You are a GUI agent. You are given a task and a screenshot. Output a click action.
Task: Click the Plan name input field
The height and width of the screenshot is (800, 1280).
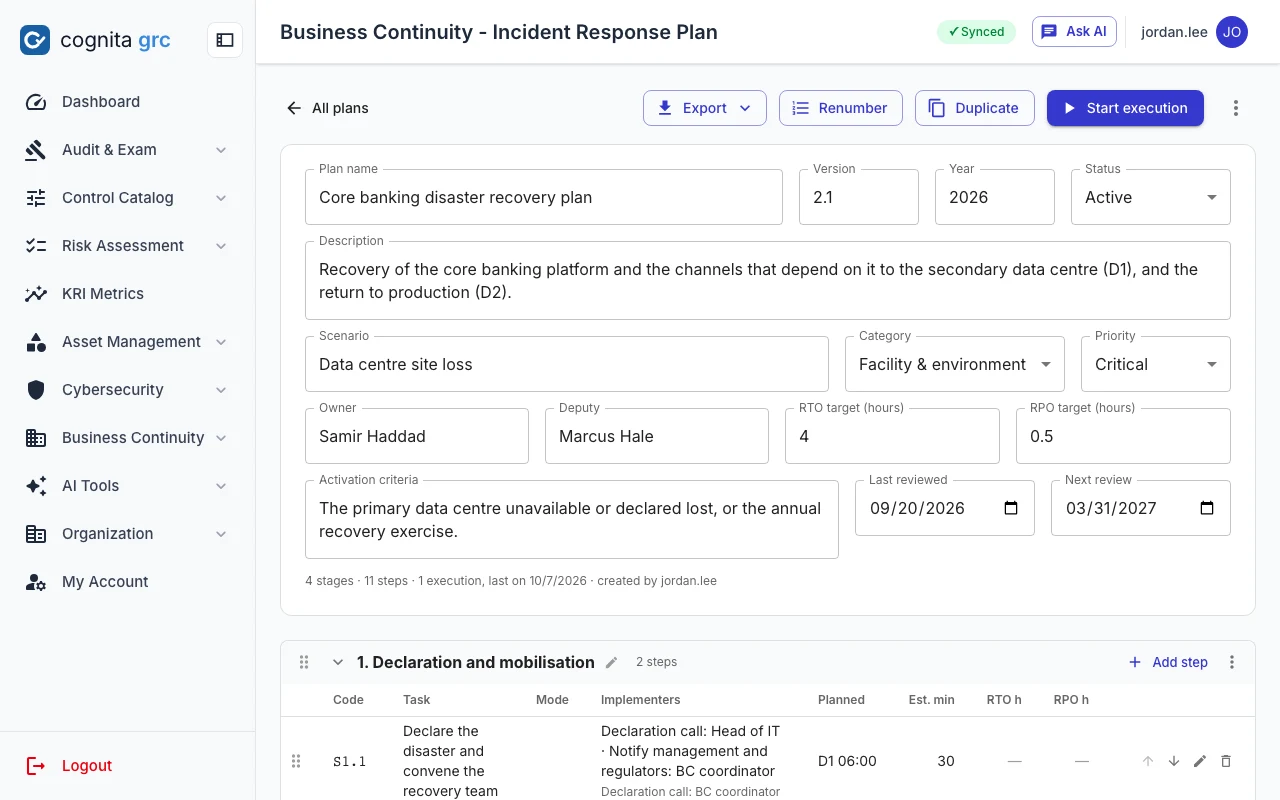click(544, 197)
